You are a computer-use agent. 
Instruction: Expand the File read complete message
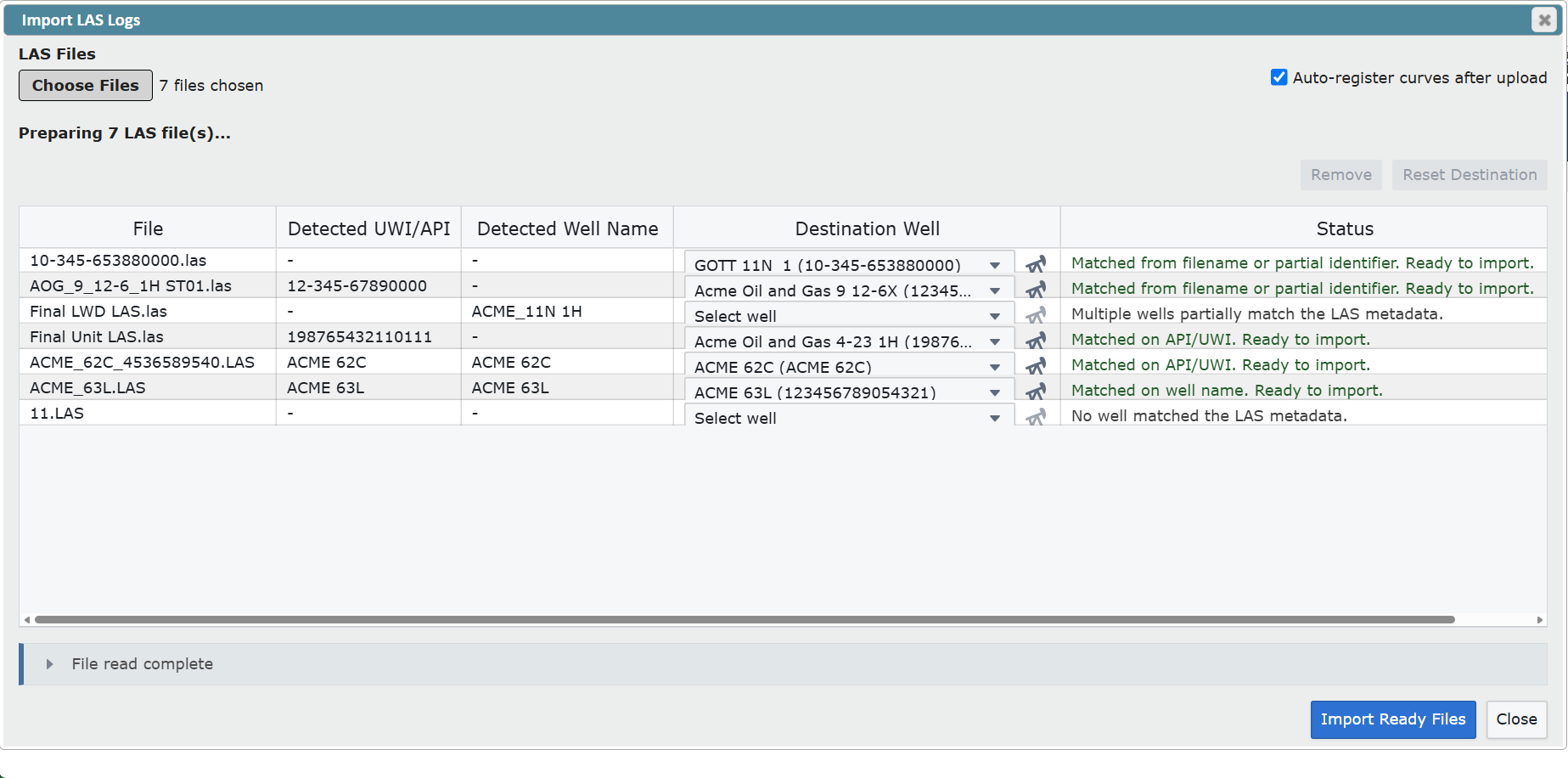[x=49, y=664]
